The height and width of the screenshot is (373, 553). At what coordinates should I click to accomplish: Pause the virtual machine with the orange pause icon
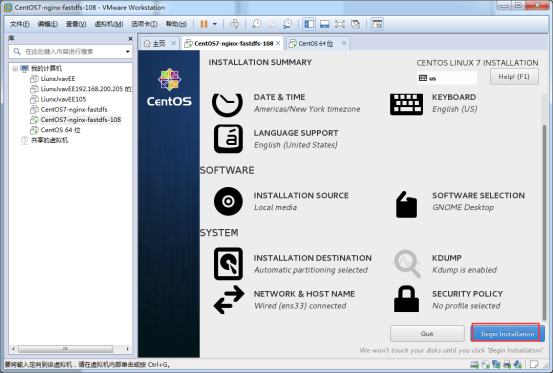pos(204,24)
